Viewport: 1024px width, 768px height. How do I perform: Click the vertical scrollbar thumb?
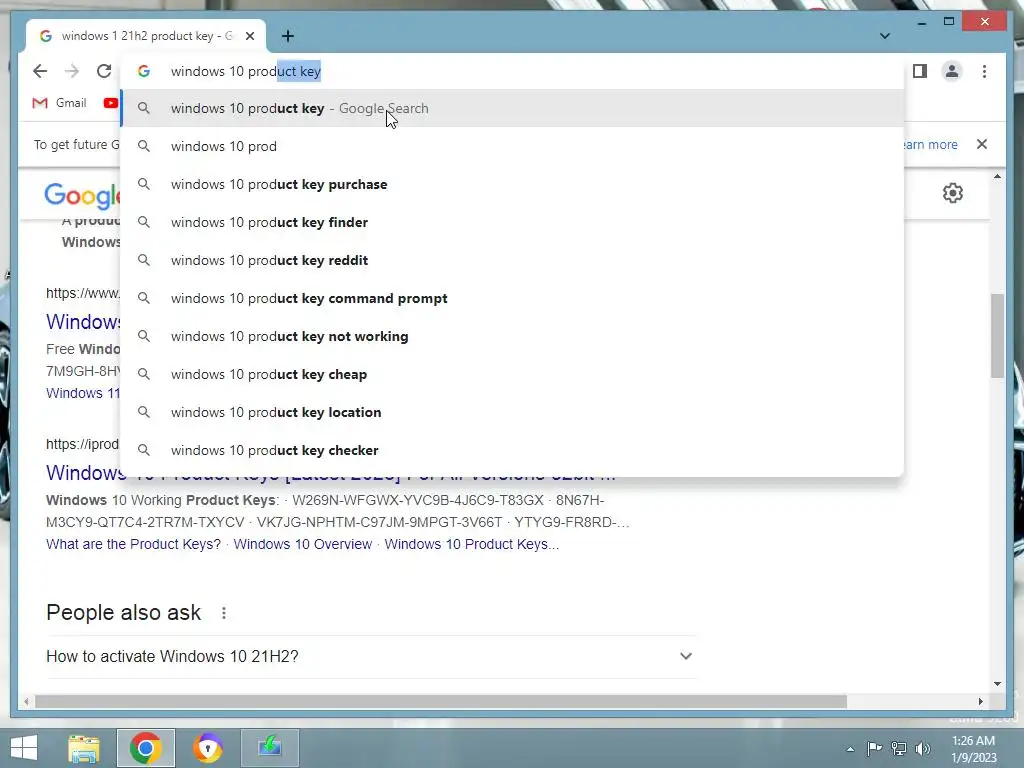tap(997, 336)
